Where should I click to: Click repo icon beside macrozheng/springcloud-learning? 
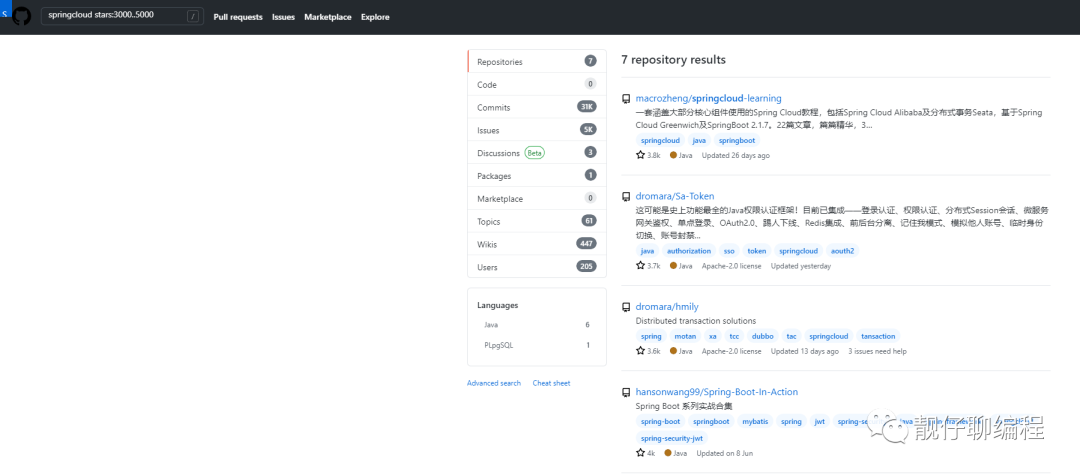pos(626,99)
